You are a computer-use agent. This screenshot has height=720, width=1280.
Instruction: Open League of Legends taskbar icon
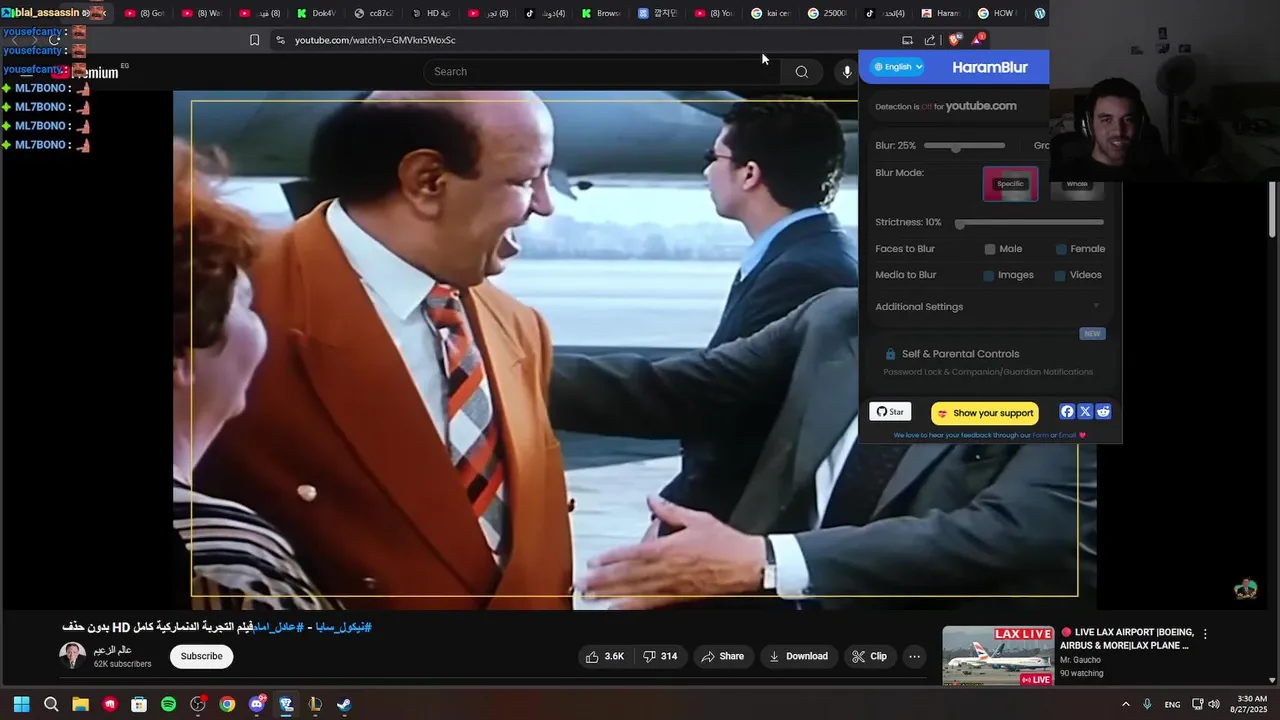[x=315, y=704]
